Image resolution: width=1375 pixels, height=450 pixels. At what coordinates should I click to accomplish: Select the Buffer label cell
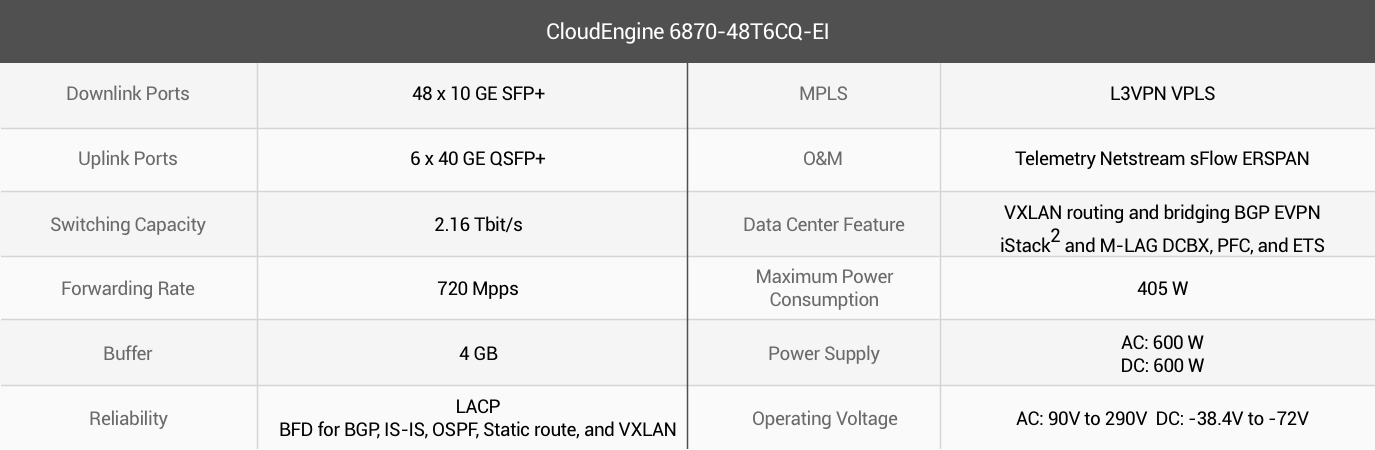[128, 353]
